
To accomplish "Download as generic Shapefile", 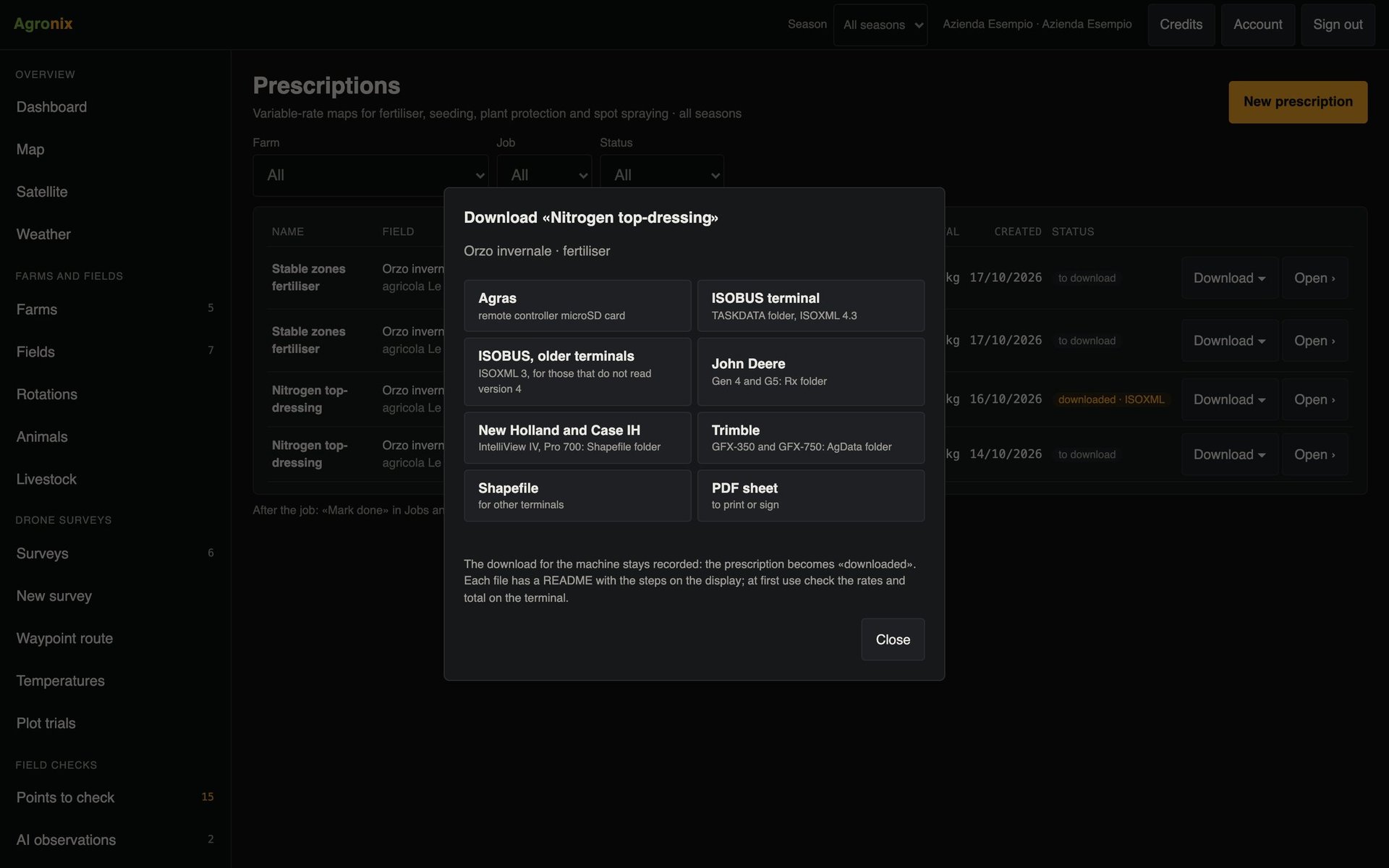I will tap(577, 495).
